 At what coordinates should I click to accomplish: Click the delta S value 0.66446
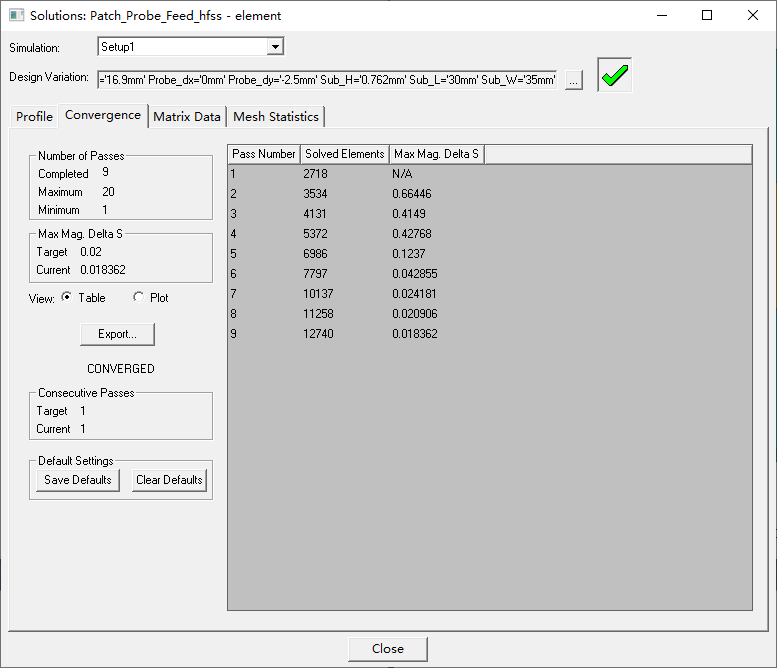pyautogui.click(x=412, y=194)
